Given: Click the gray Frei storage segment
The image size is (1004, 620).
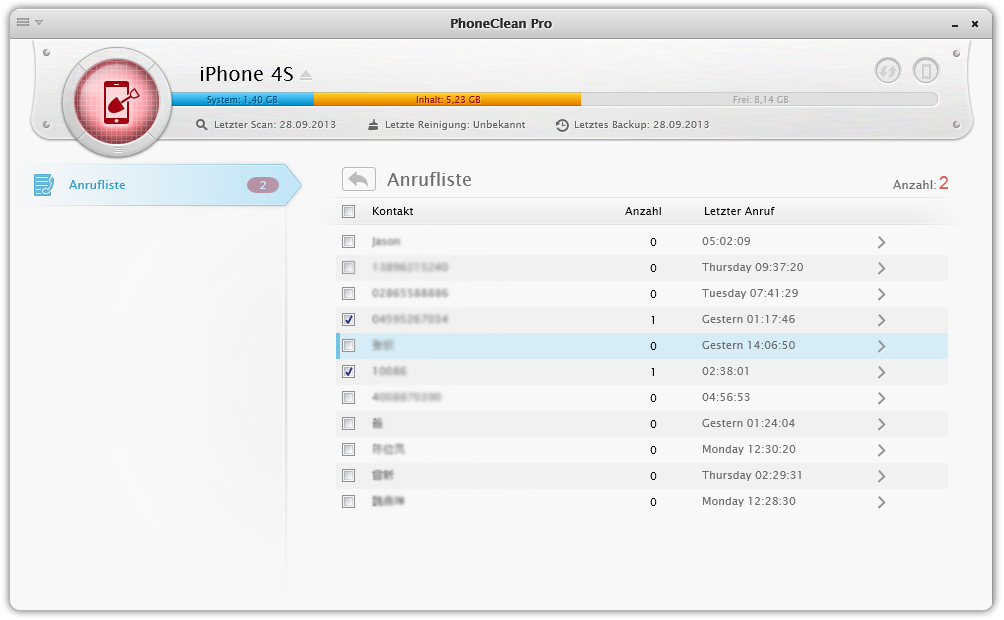Looking at the screenshot, I should click(x=759, y=100).
